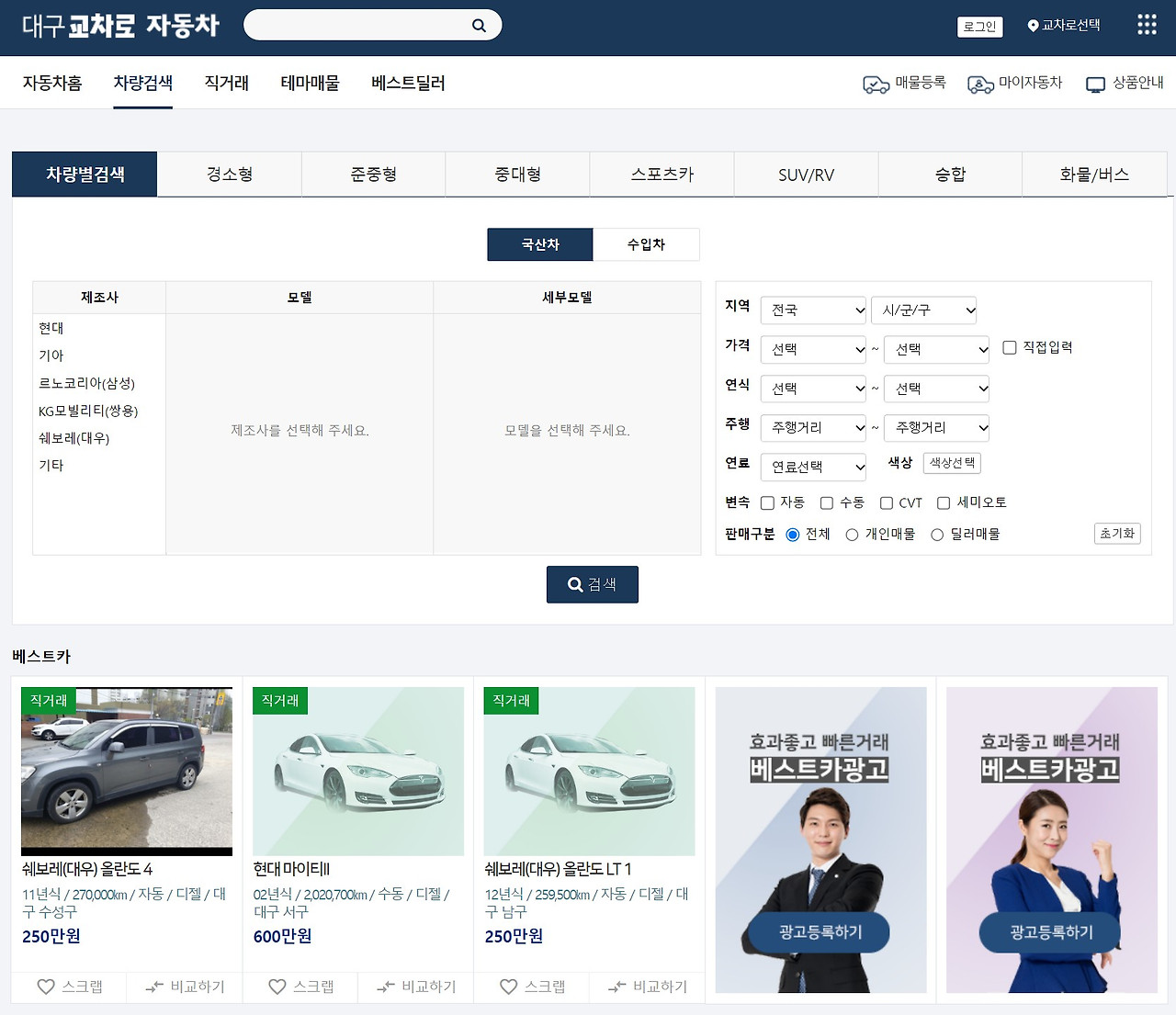Viewport: 1176px width, 1015px height.
Task: Click the 매물등록 car icon
Action: [x=876, y=85]
